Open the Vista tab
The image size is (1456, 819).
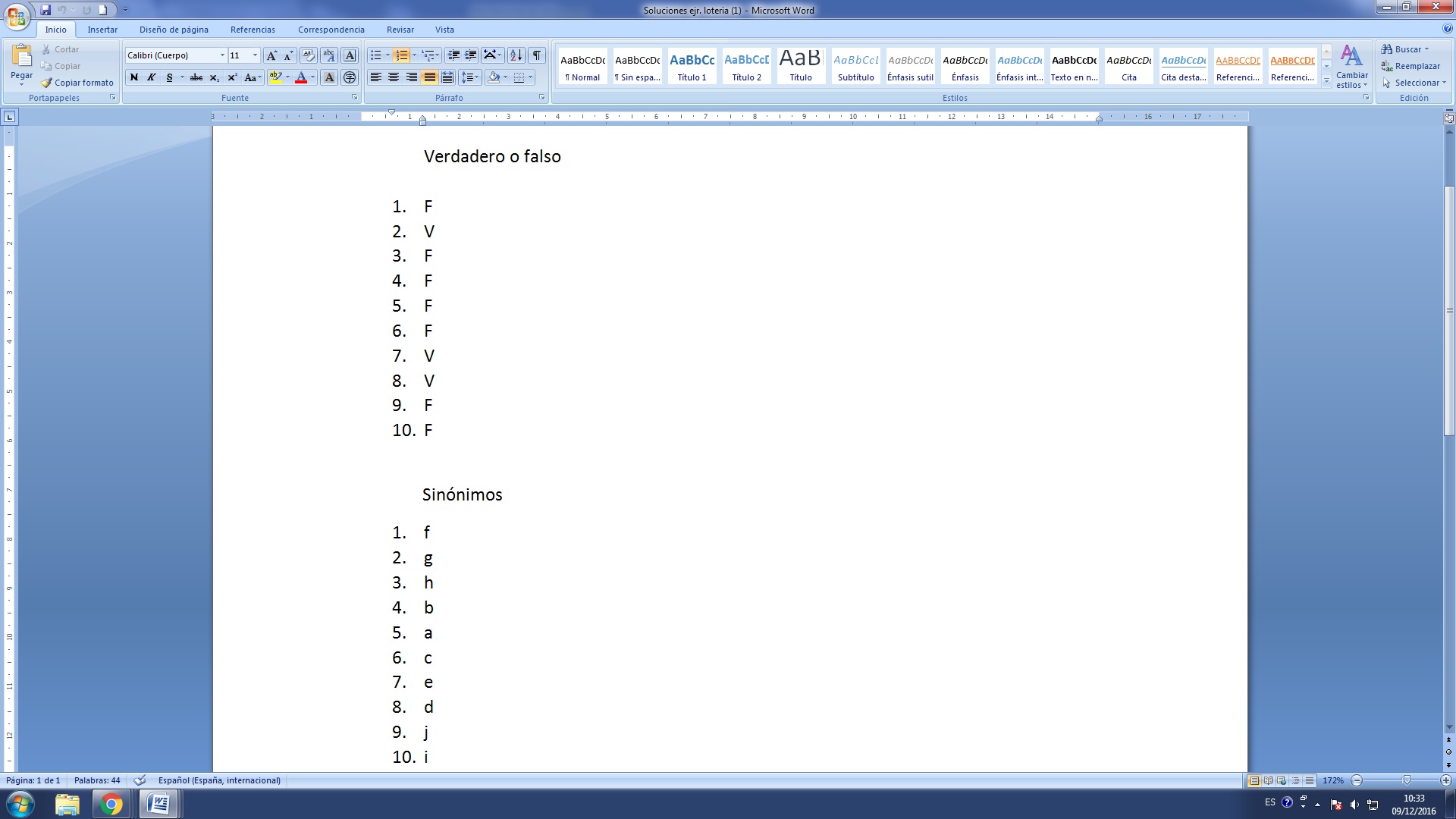tap(444, 30)
